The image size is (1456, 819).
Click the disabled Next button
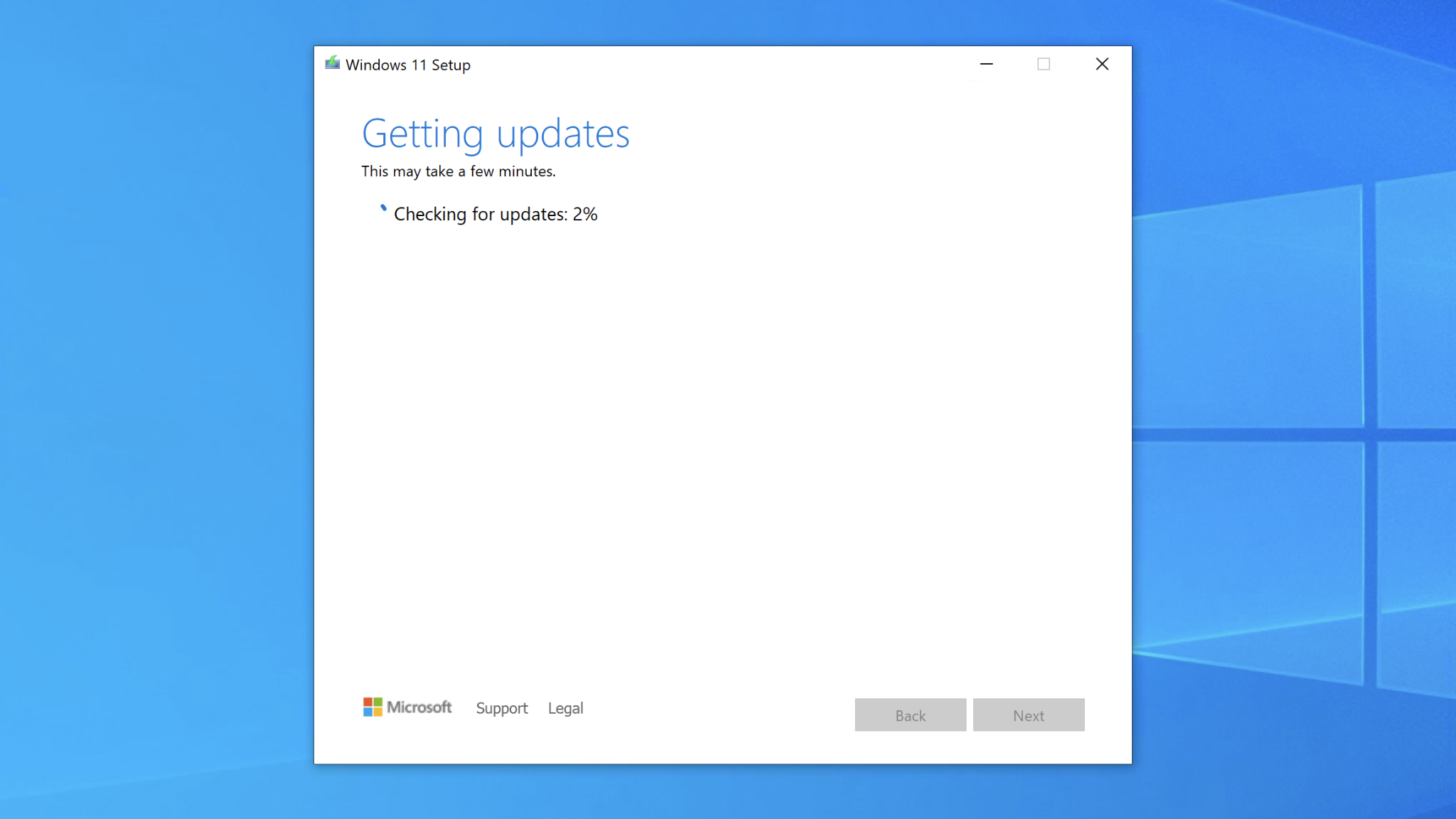[x=1029, y=714]
